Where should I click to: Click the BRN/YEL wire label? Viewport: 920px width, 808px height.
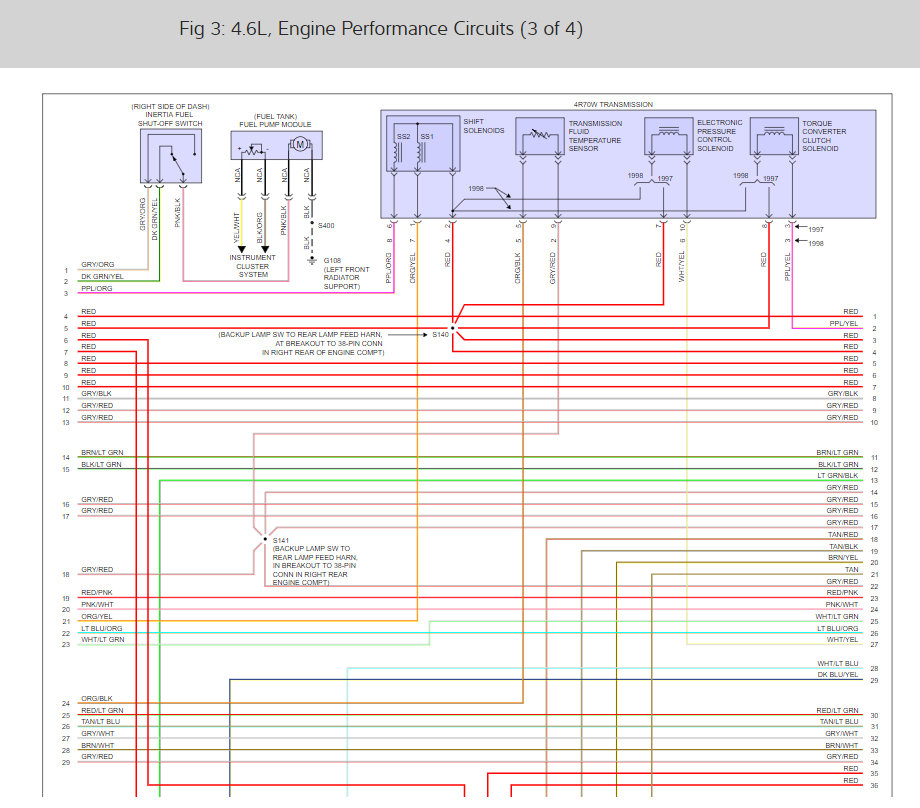[843, 557]
